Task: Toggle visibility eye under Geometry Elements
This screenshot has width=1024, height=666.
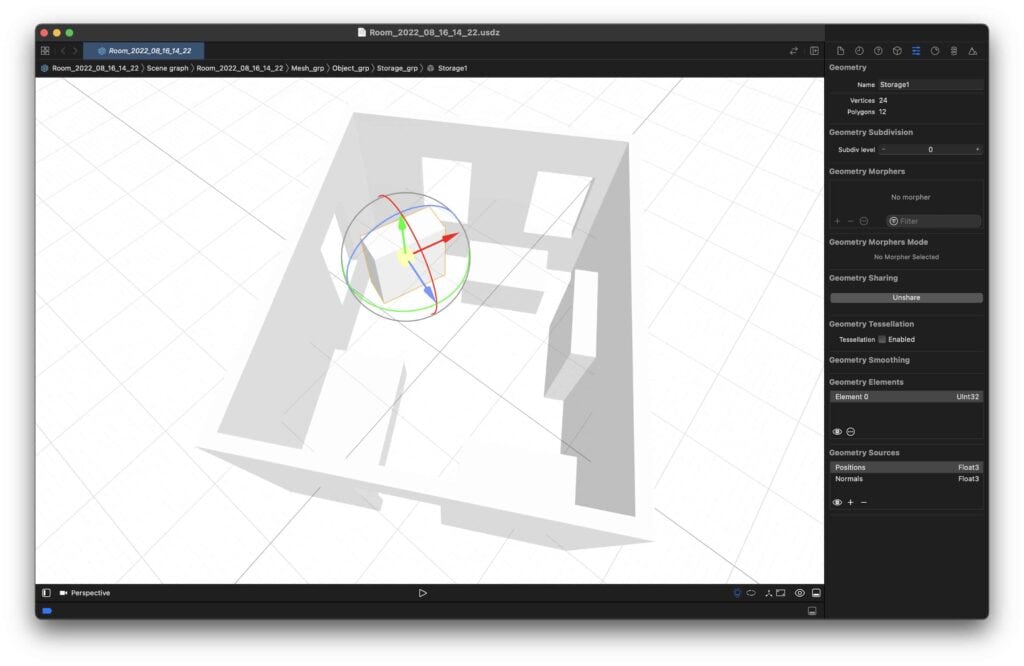Action: (x=837, y=431)
